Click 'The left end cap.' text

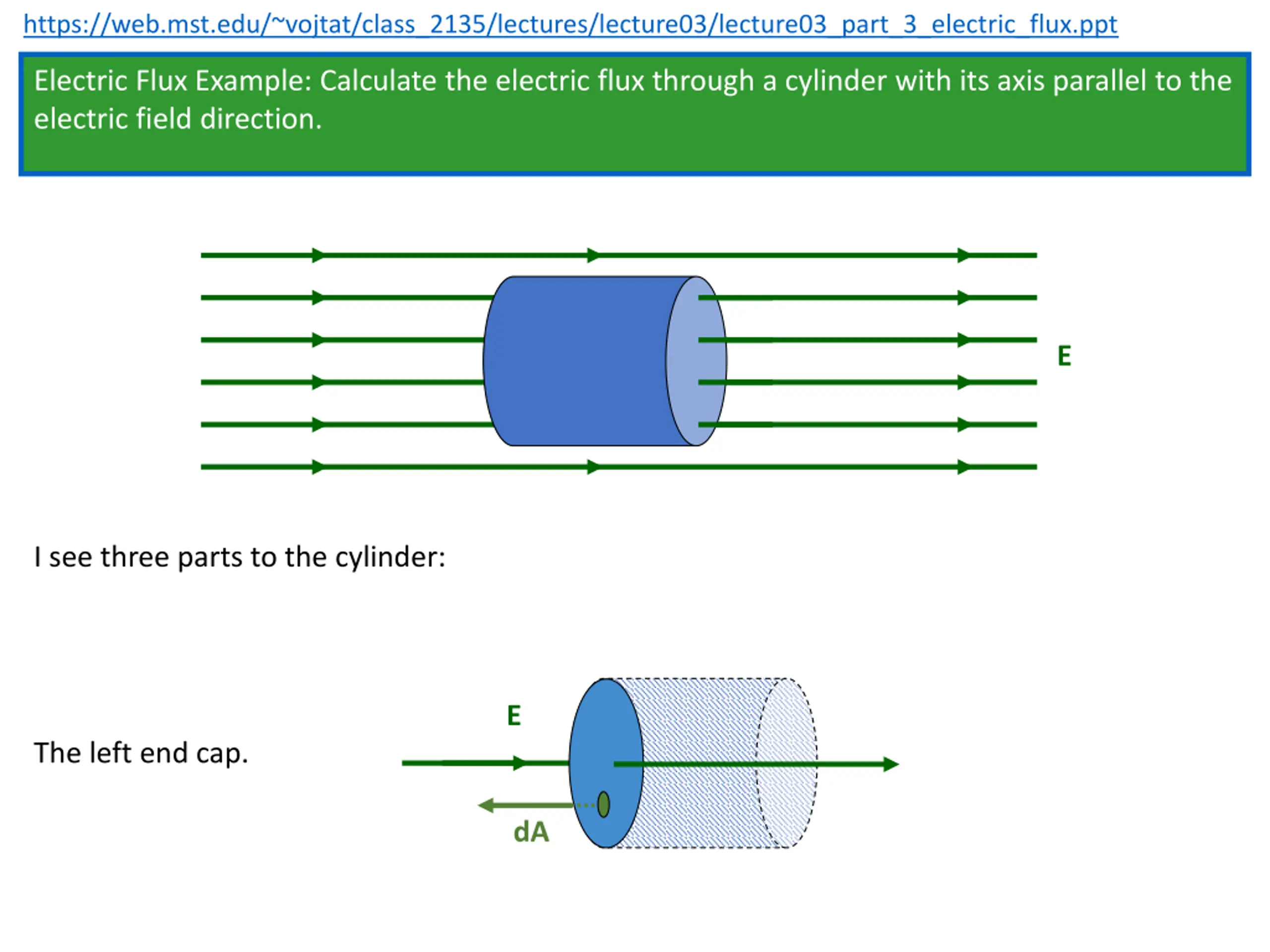(141, 753)
